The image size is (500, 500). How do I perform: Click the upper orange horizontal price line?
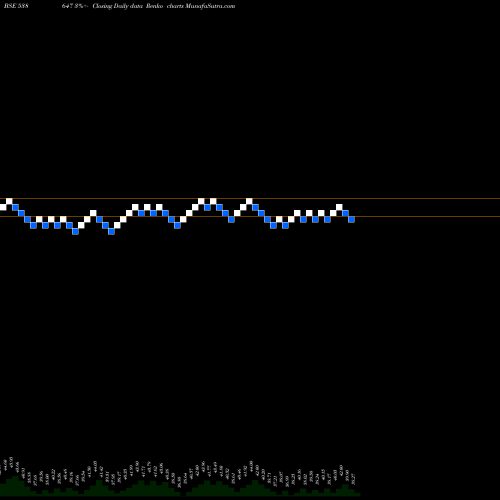point(250,199)
